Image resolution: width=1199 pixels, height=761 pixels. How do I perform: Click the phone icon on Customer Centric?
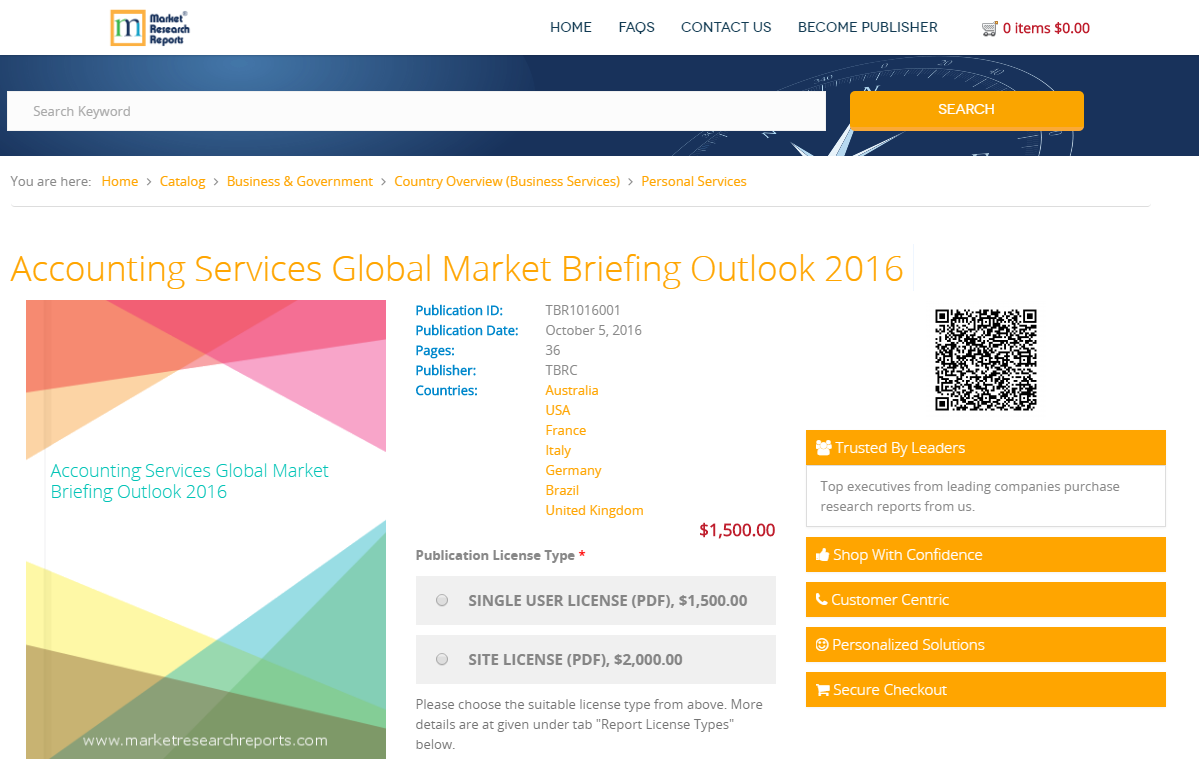point(822,600)
